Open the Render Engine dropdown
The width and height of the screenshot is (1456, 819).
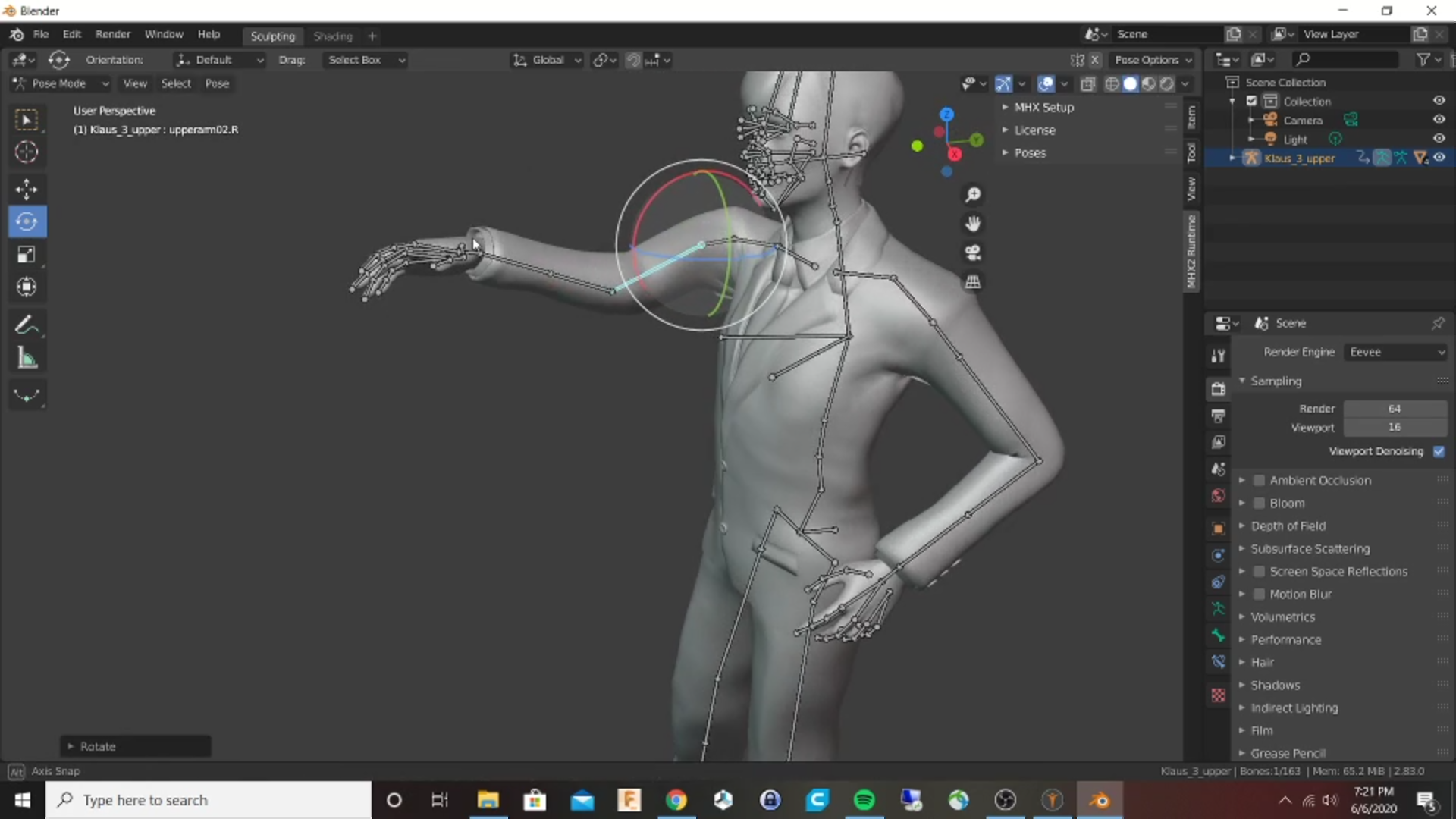[x=1396, y=352]
